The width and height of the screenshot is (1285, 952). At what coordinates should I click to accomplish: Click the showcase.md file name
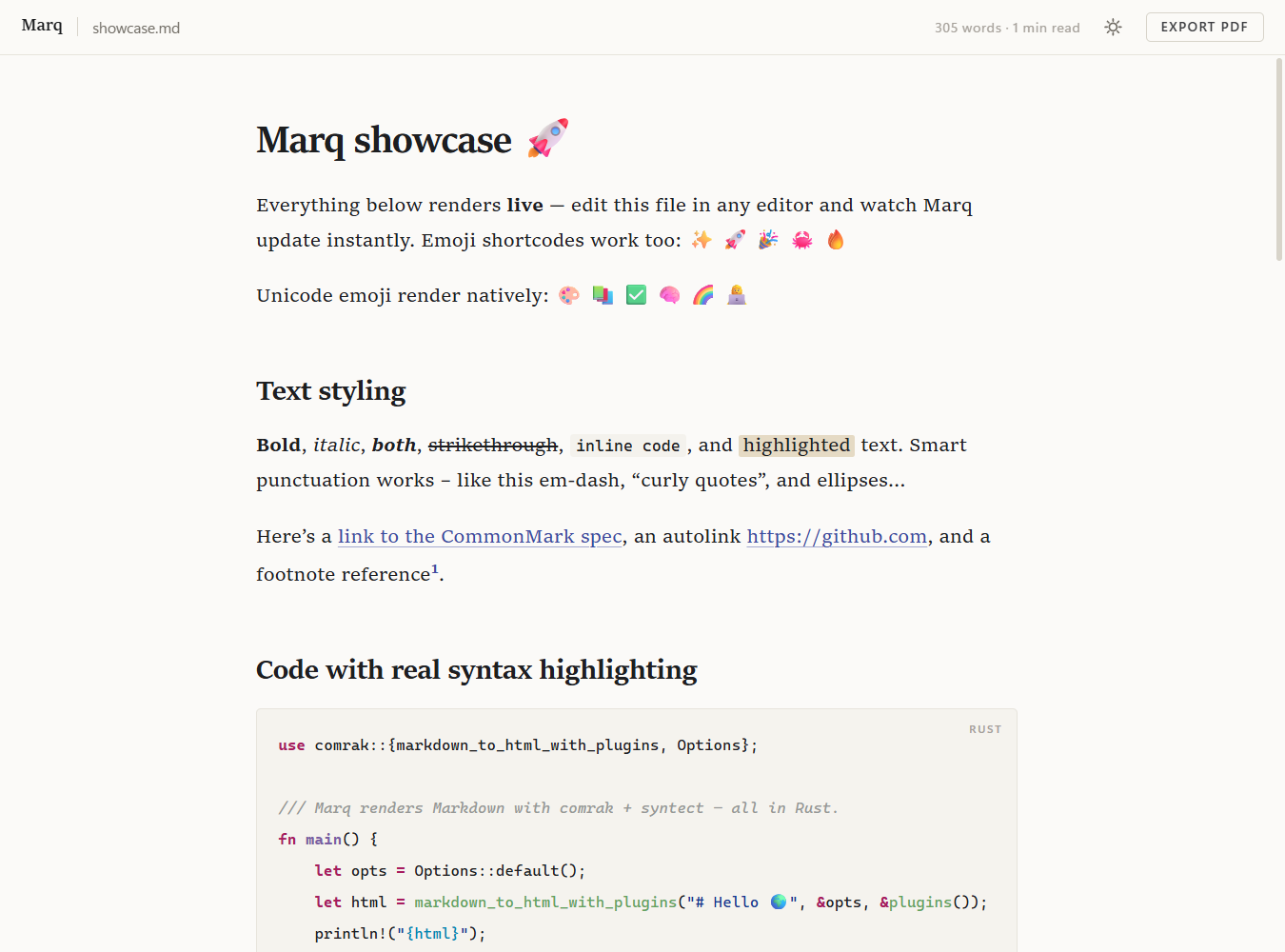[136, 29]
